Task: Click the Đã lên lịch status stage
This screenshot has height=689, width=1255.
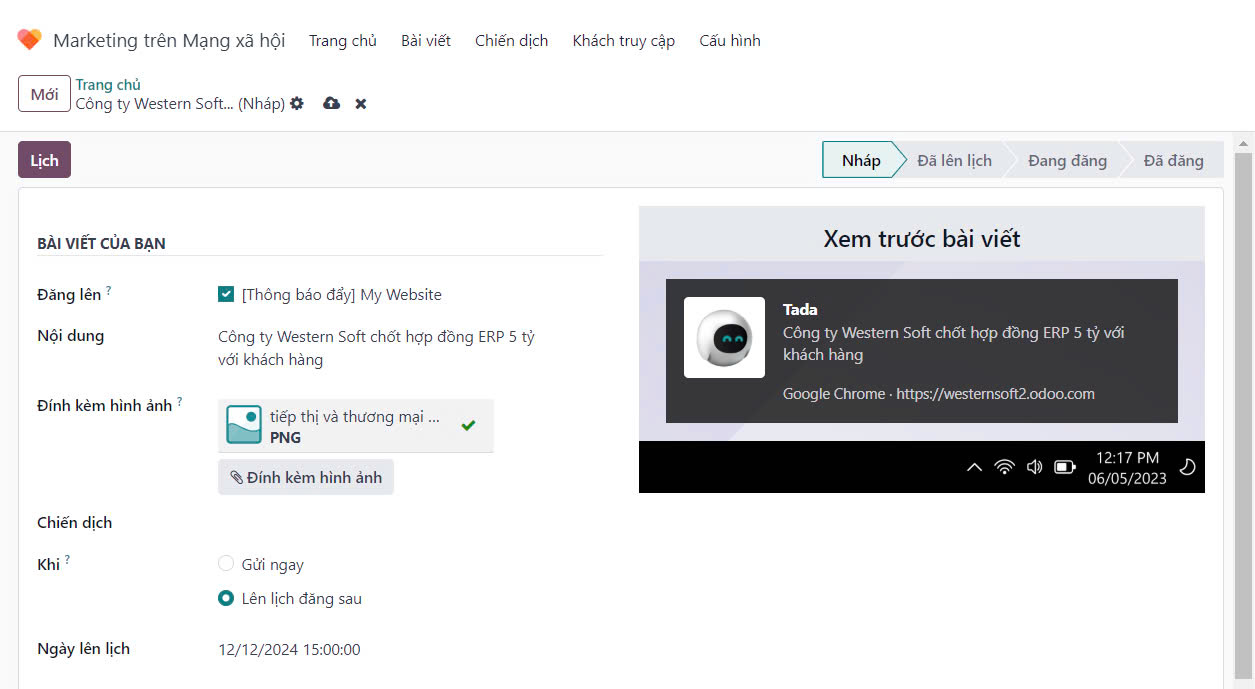Action: point(954,160)
